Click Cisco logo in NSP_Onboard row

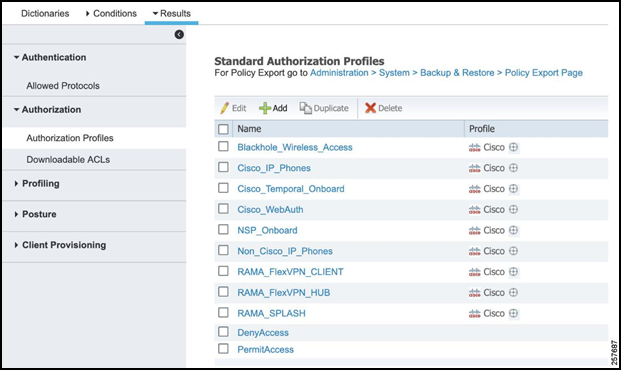click(x=474, y=231)
